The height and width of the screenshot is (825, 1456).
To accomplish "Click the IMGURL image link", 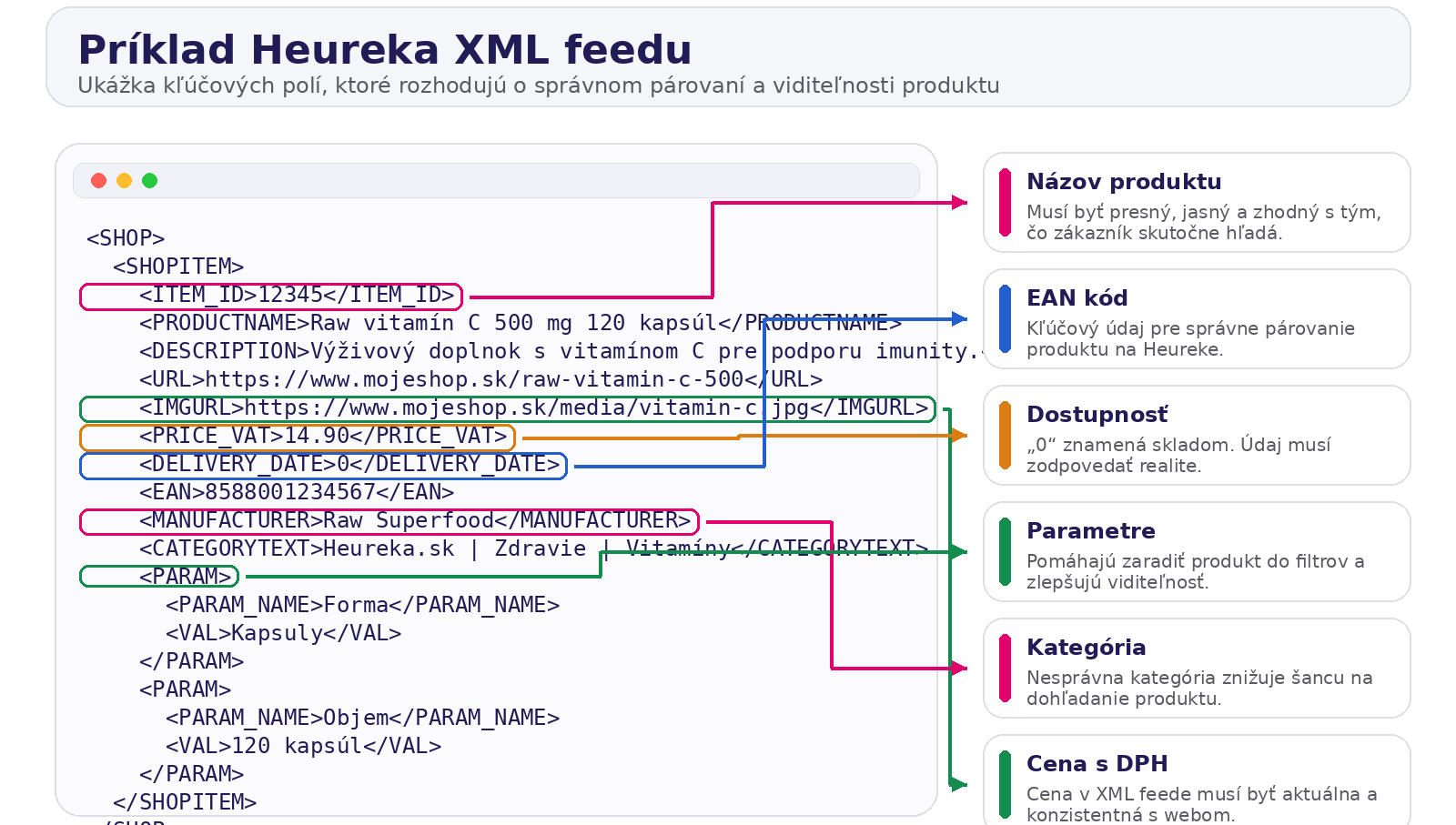I will (505, 407).
